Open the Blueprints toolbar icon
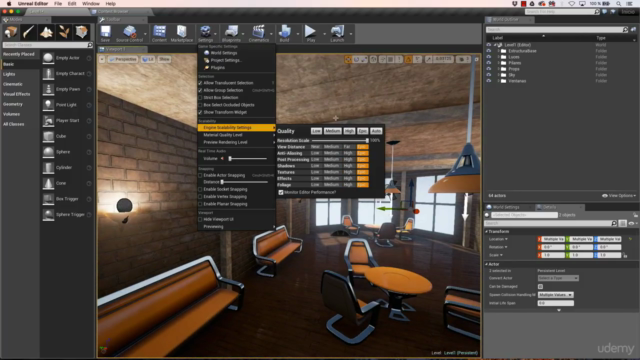This screenshot has width=640, height=360. pos(231,33)
